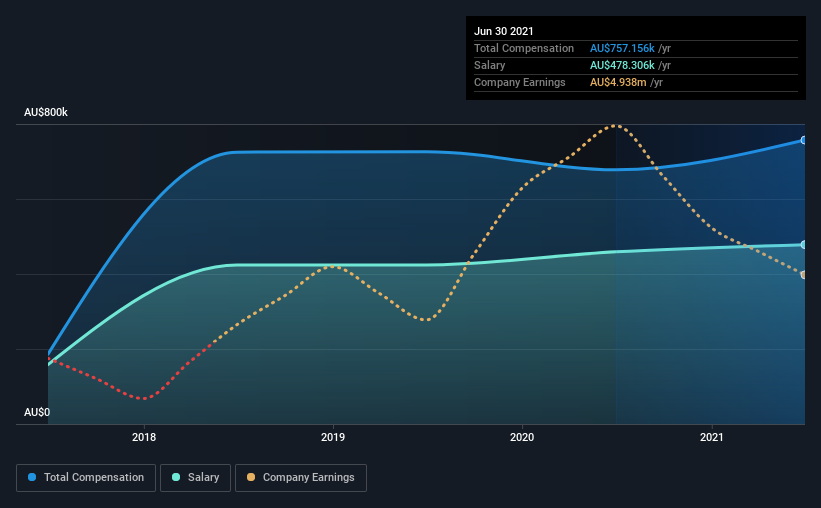Click the Total Compensation tooltip row label

click(x=524, y=48)
